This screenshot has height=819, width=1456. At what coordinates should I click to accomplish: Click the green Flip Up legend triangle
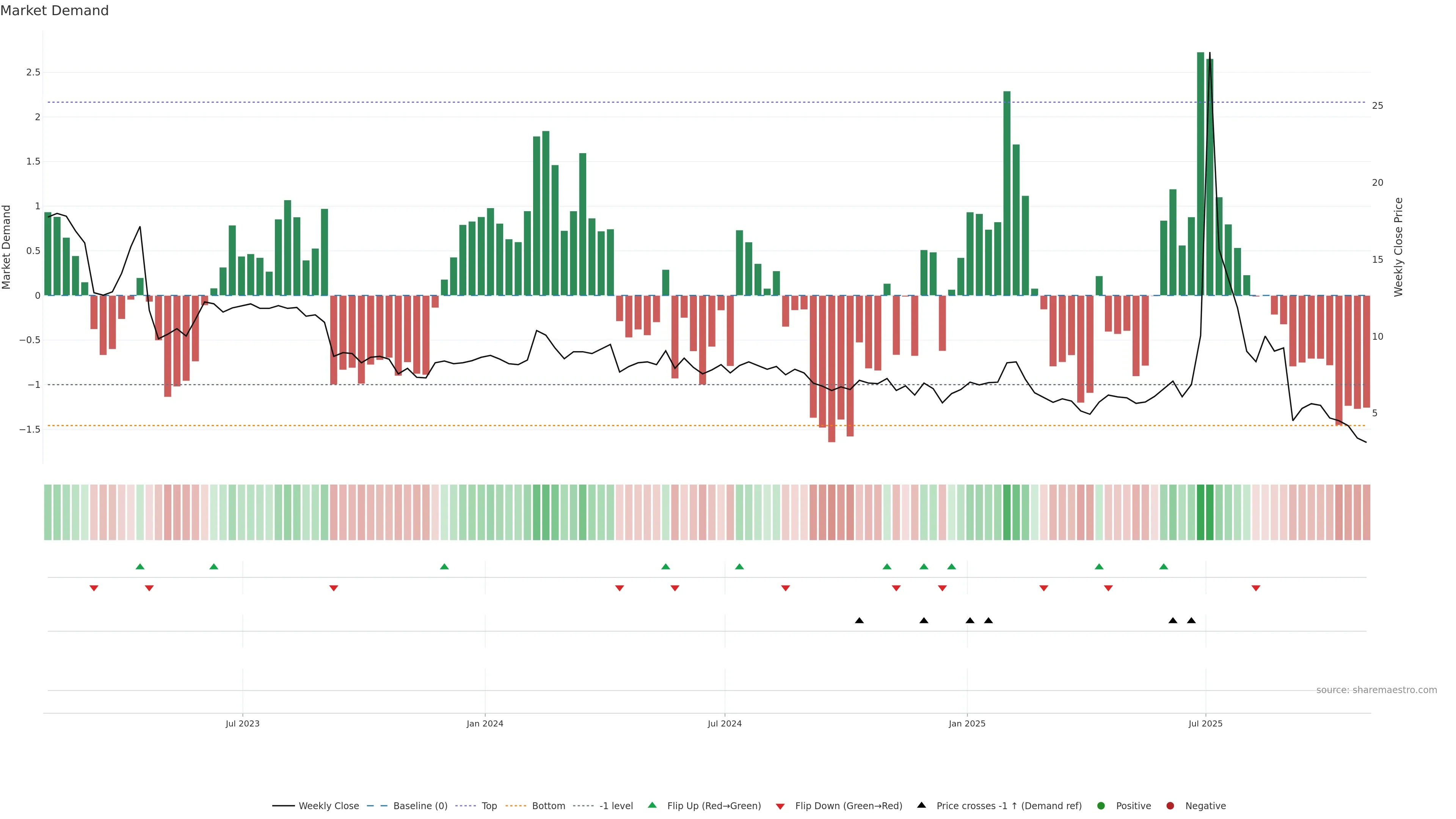pos(652,805)
